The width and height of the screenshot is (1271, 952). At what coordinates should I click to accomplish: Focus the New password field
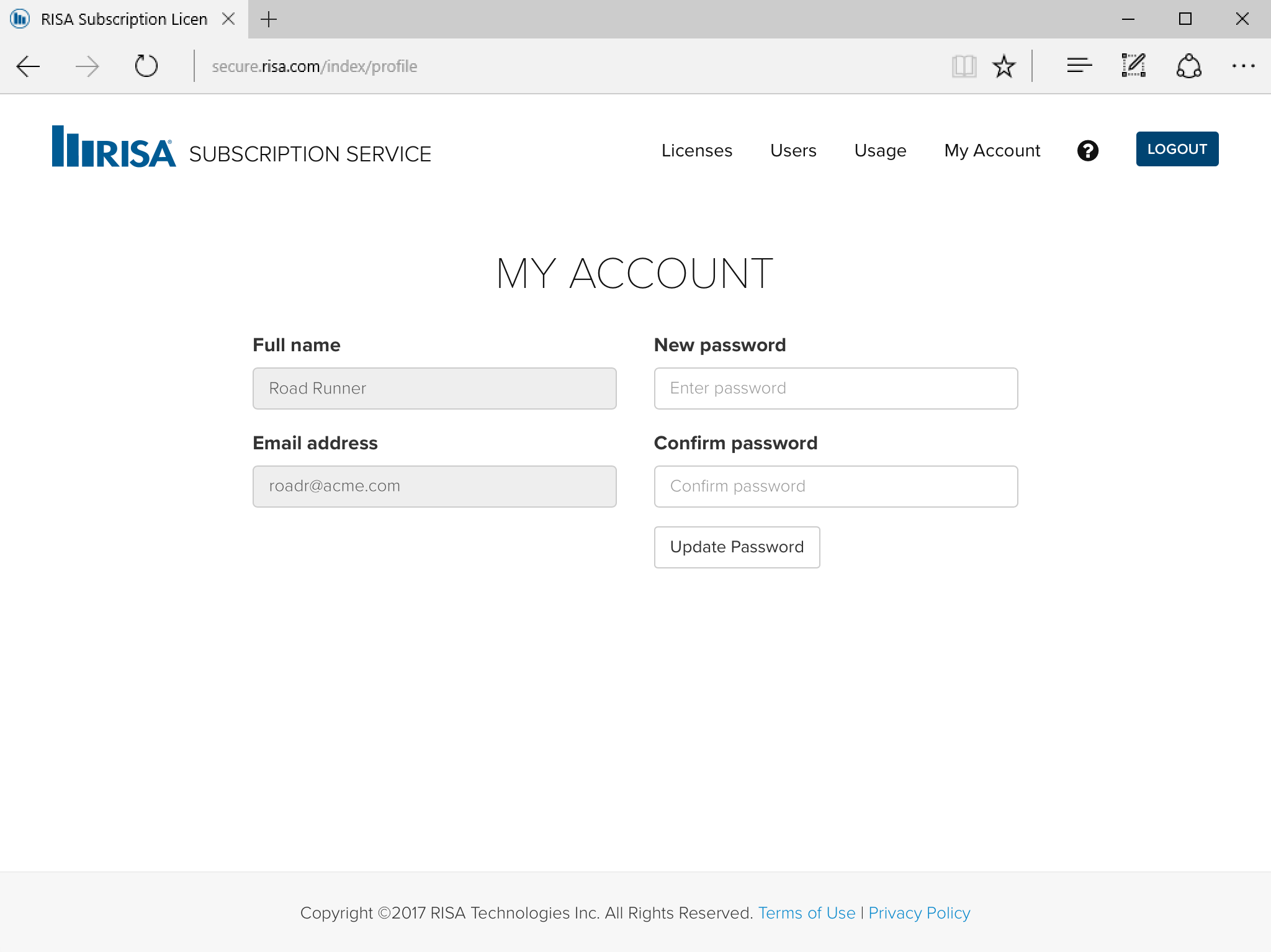[835, 388]
